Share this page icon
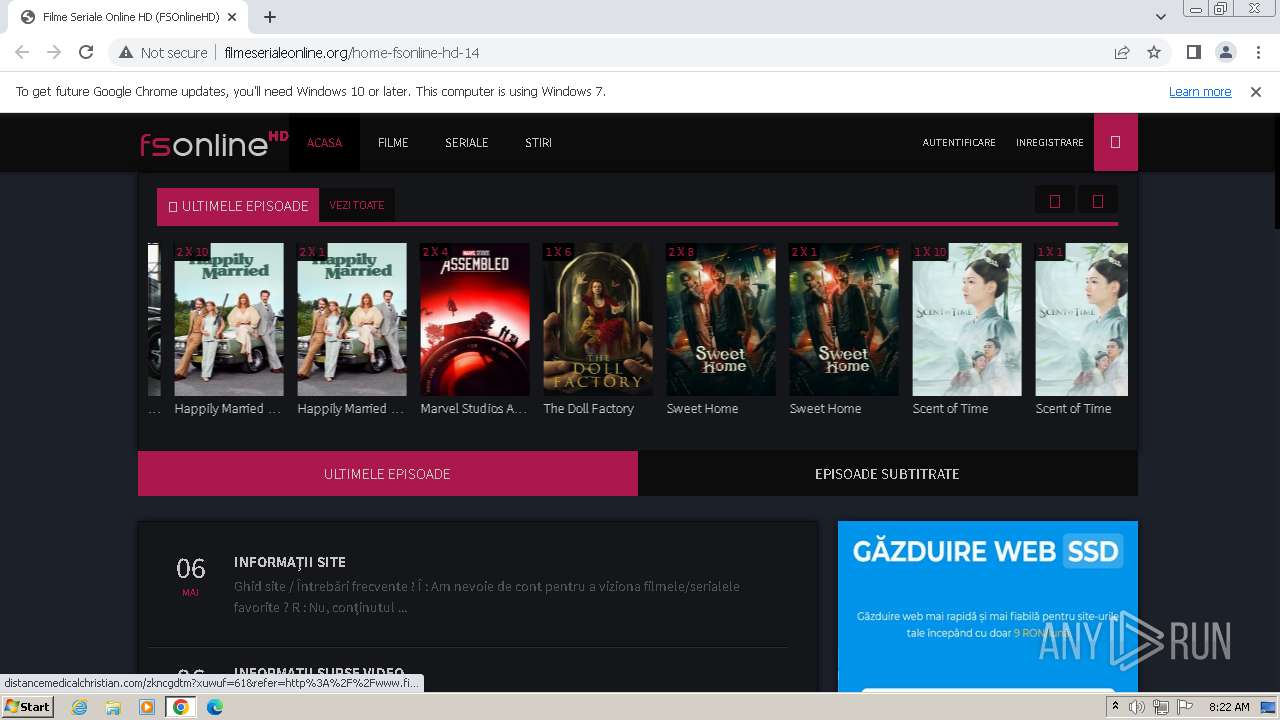Viewport: 1280px width, 720px height. click(1122, 52)
